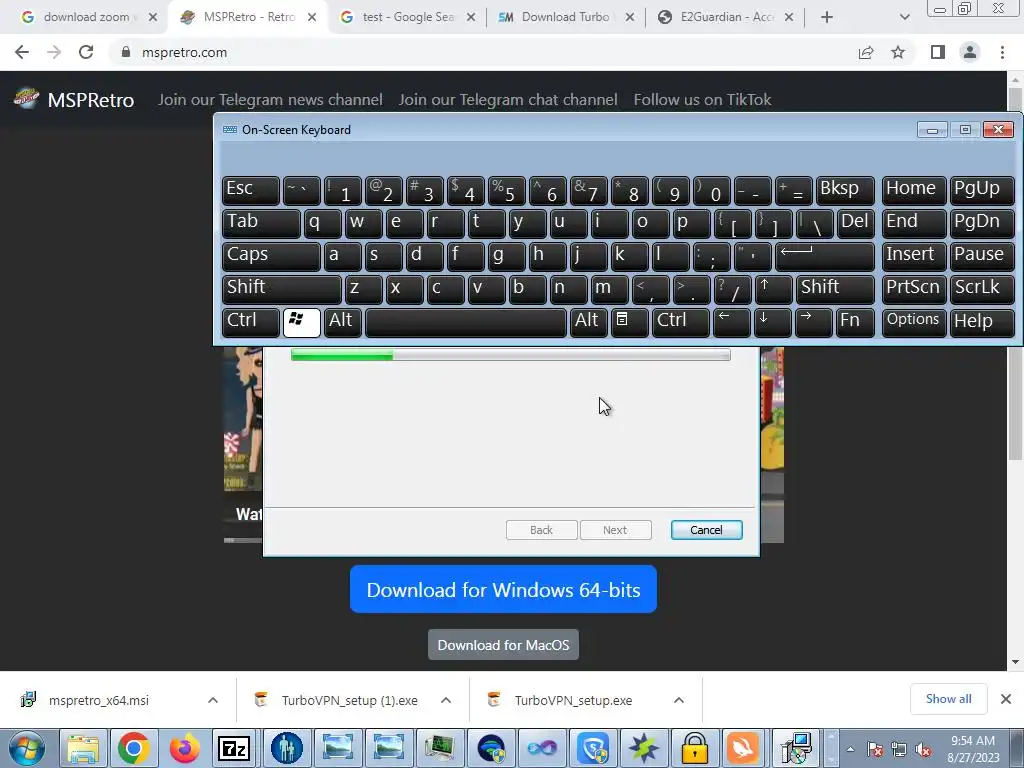Click the address bar showing mspretro.com
This screenshot has width=1024, height=768.
click(483, 52)
